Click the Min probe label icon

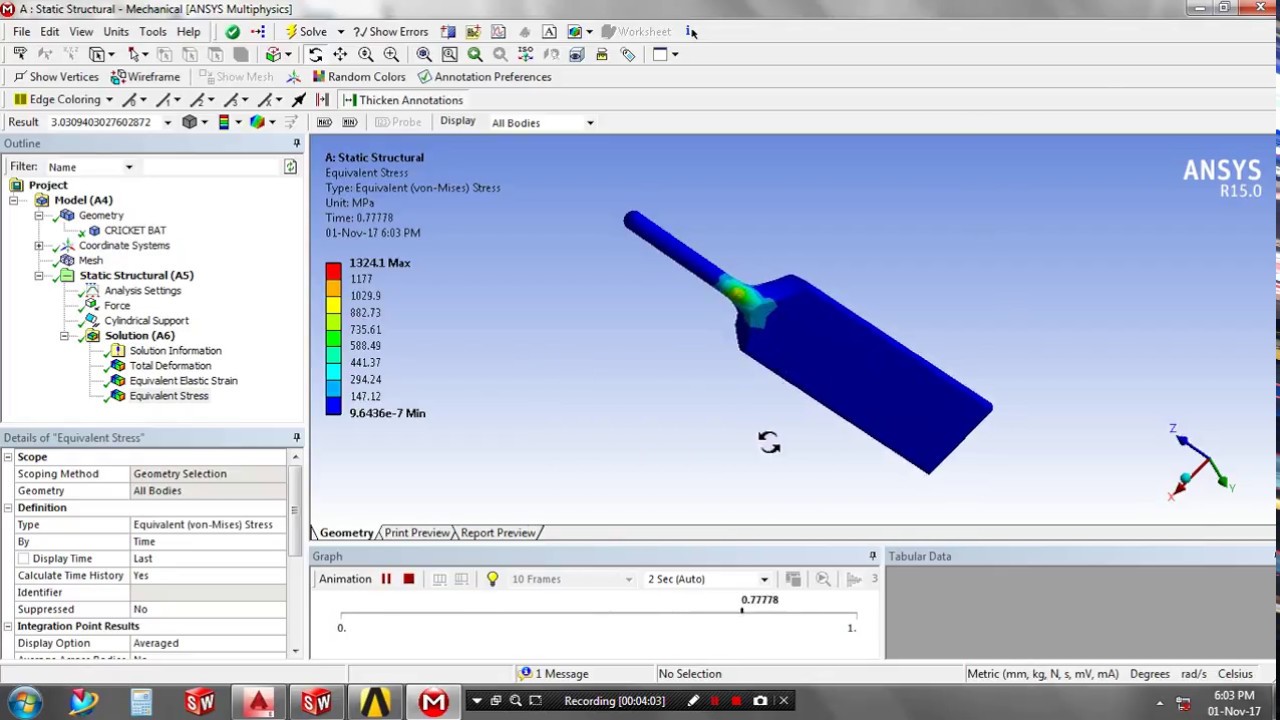[x=349, y=122]
